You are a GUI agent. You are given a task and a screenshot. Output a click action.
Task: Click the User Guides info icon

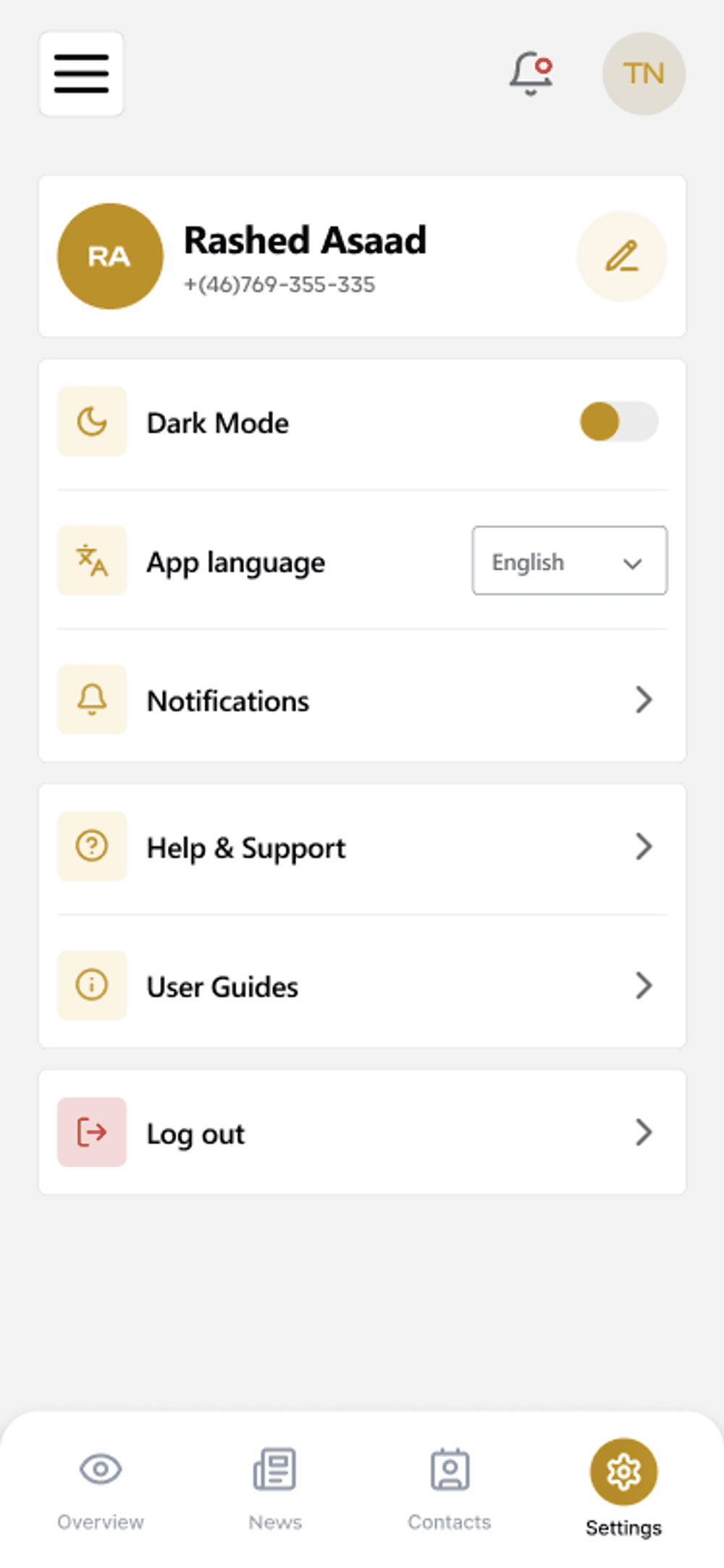[92, 985]
